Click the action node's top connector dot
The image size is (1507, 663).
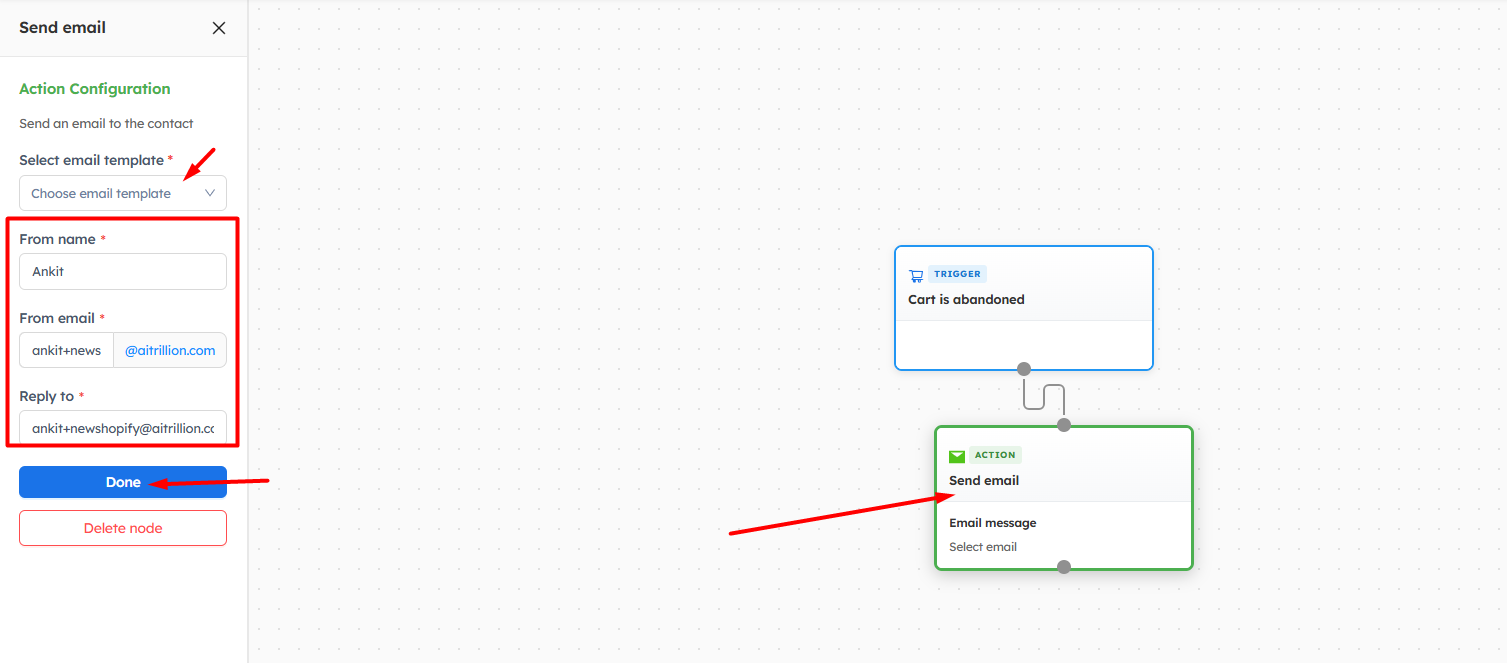pos(1064,425)
